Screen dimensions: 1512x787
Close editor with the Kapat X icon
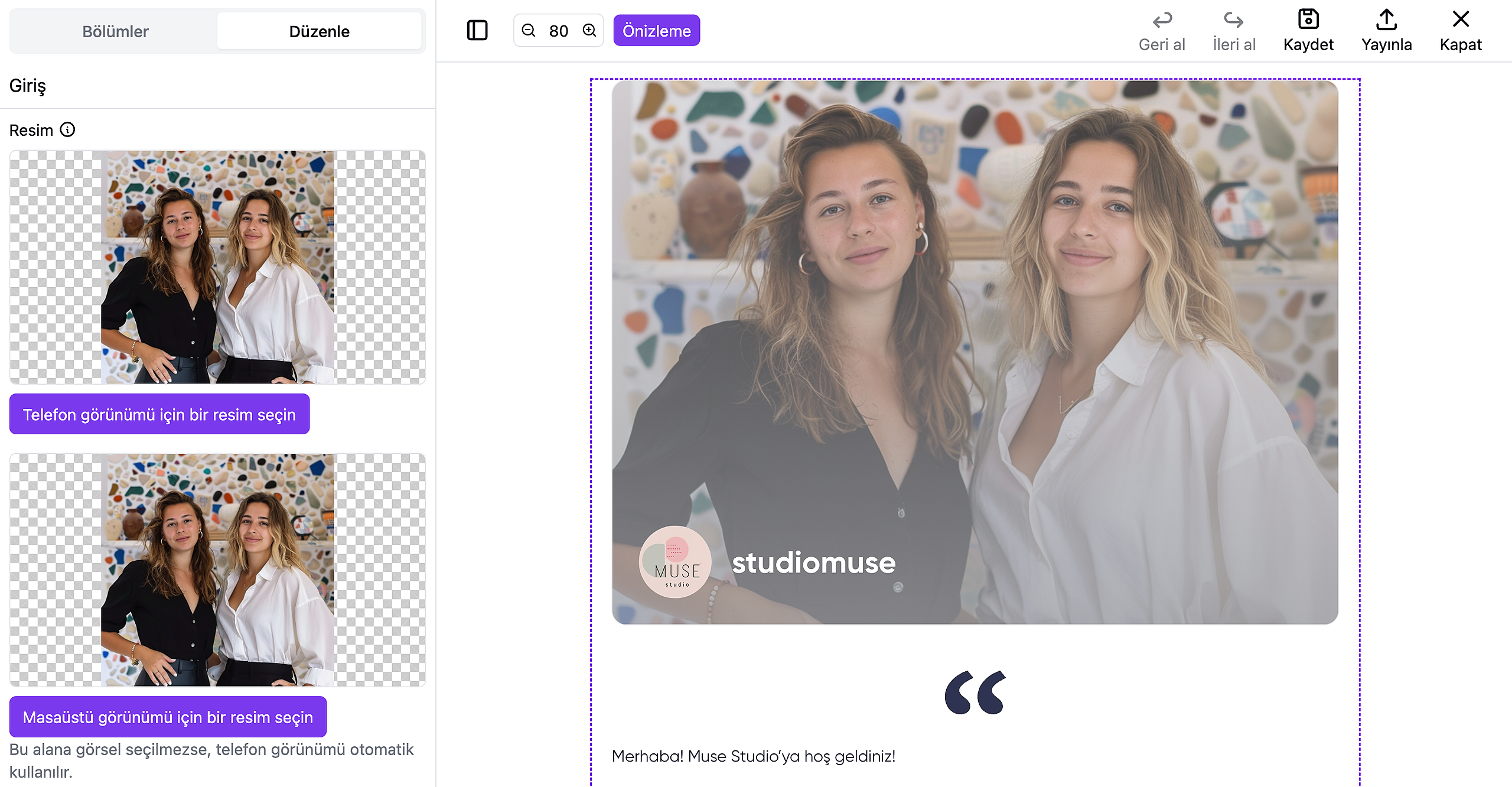tap(1461, 19)
